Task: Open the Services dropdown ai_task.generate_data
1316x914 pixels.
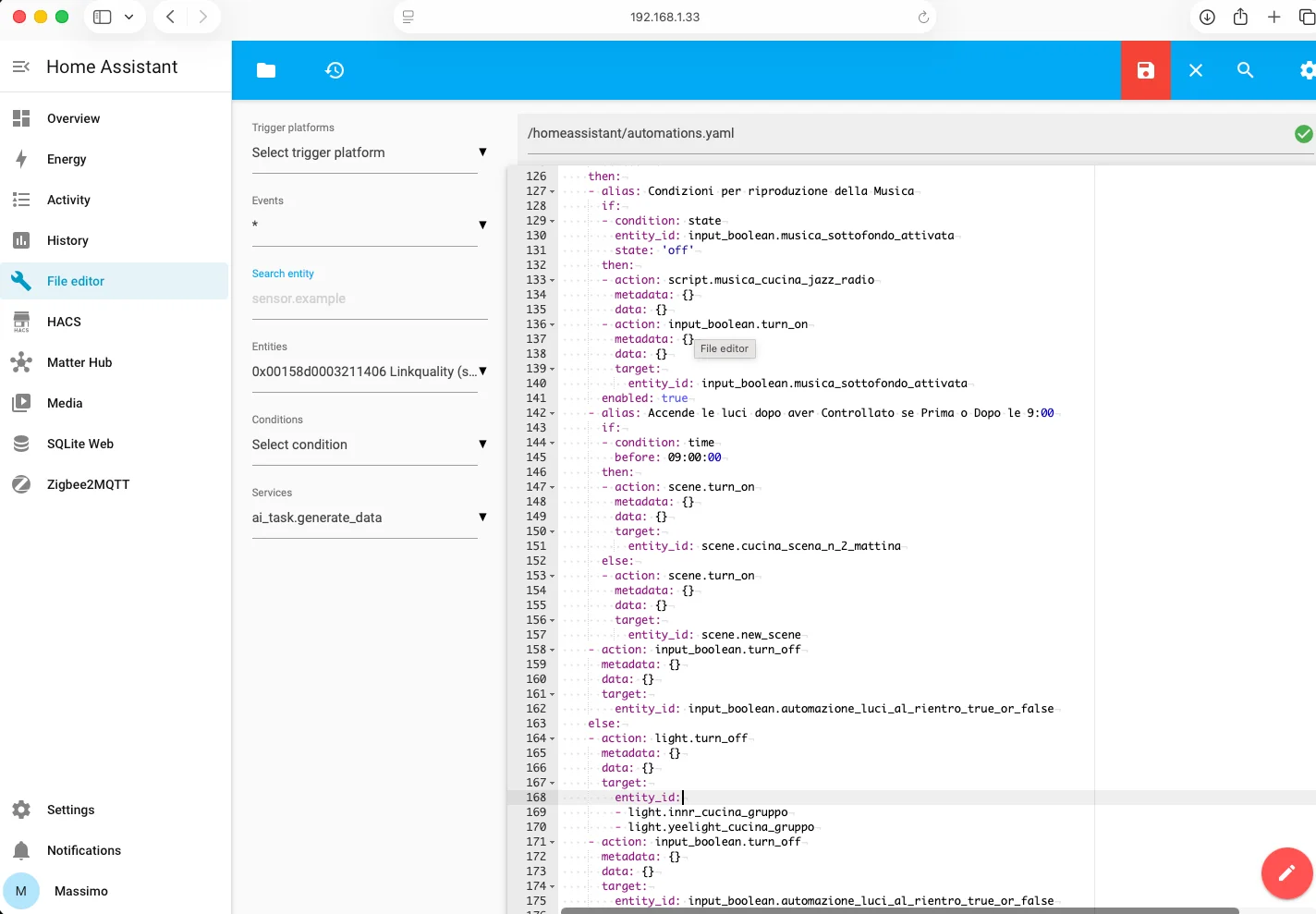Action: coord(370,518)
